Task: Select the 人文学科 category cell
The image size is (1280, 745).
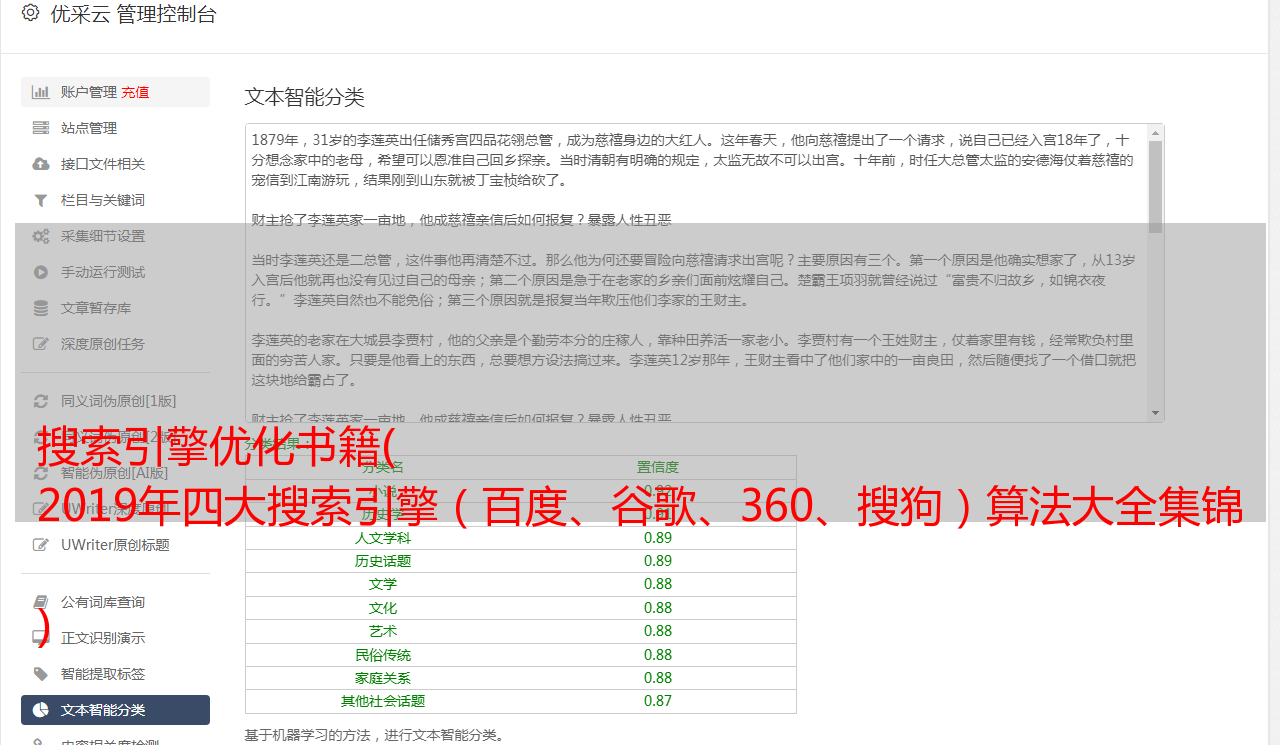Action: click(x=383, y=538)
